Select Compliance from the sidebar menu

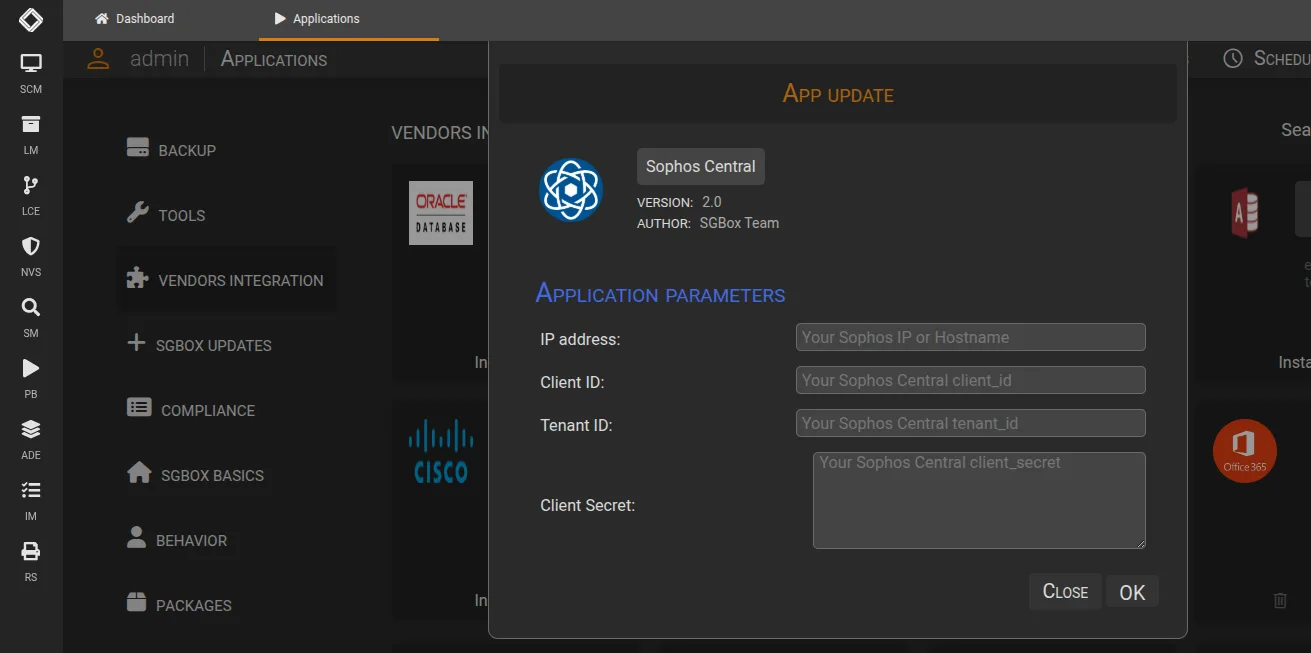(x=207, y=410)
